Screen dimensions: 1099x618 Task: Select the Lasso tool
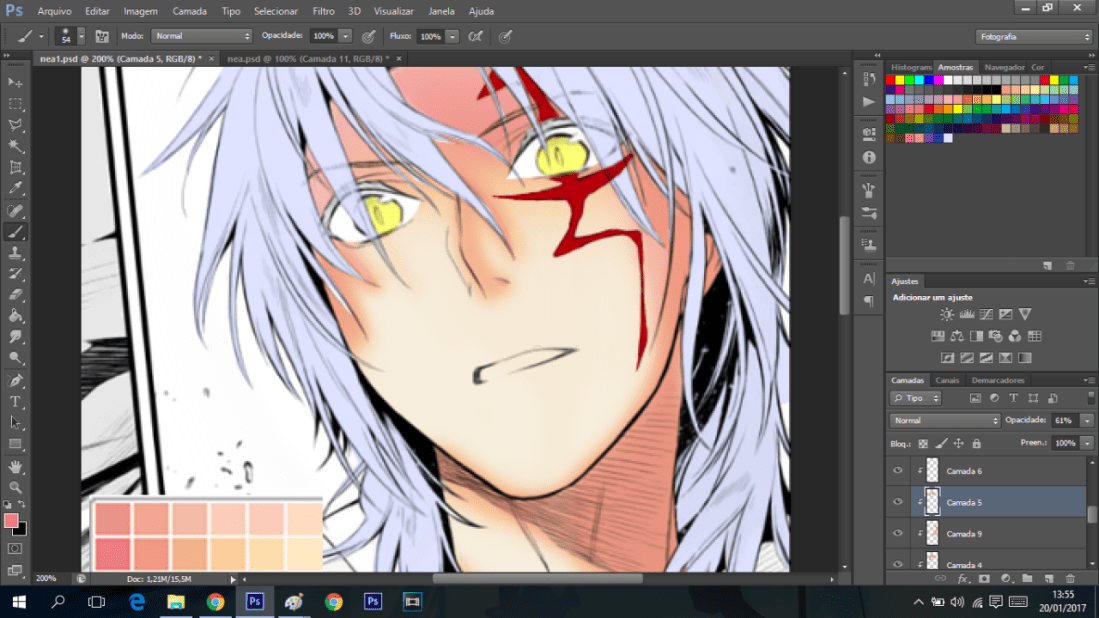click(x=16, y=125)
